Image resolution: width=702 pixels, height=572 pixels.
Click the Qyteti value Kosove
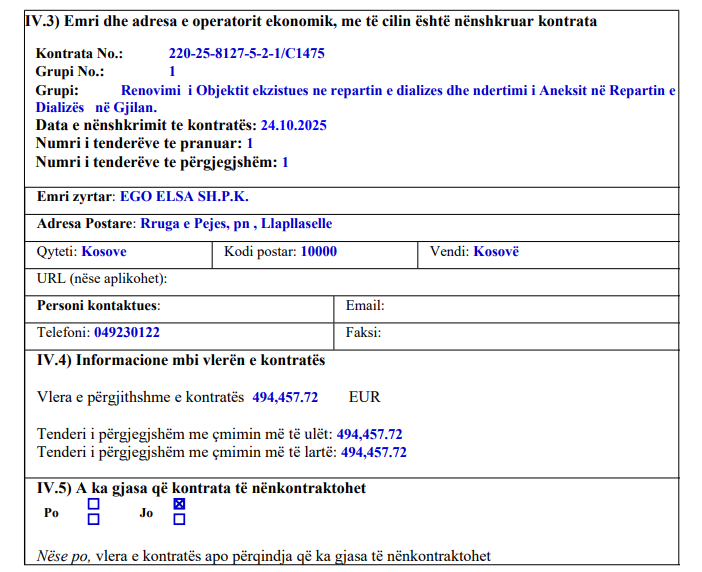point(104,252)
